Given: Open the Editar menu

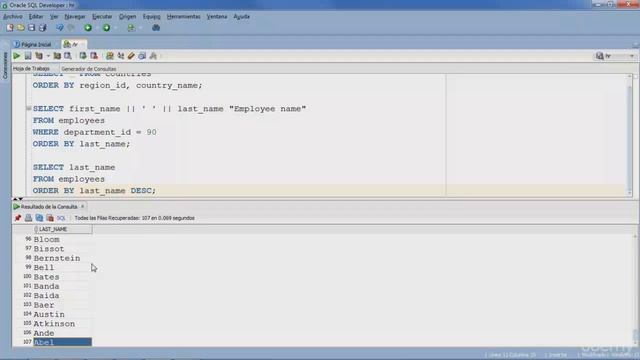Looking at the screenshot, I should pyautogui.click(x=36, y=17).
